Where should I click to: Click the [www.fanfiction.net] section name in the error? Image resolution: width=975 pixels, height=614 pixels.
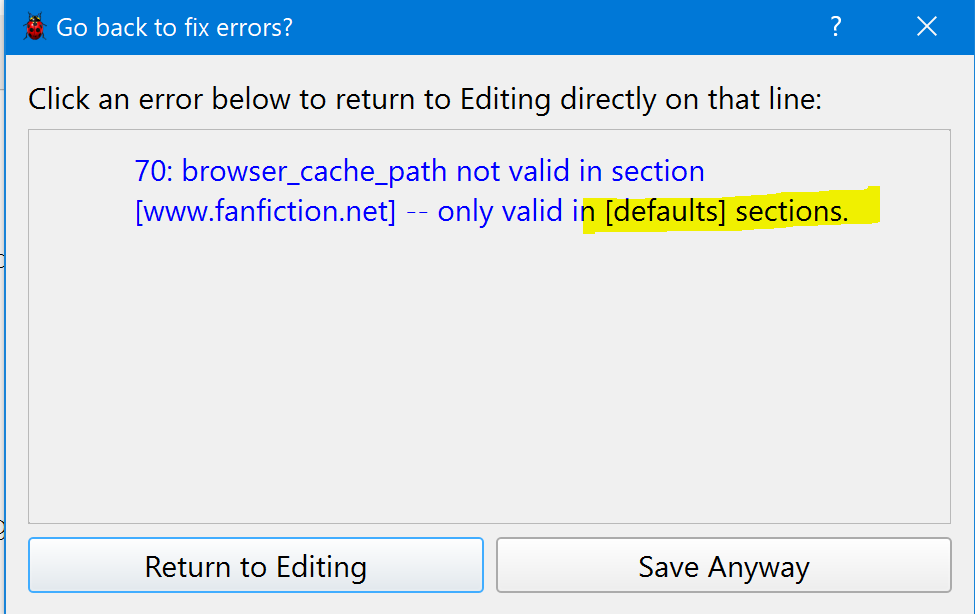coord(266,212)
